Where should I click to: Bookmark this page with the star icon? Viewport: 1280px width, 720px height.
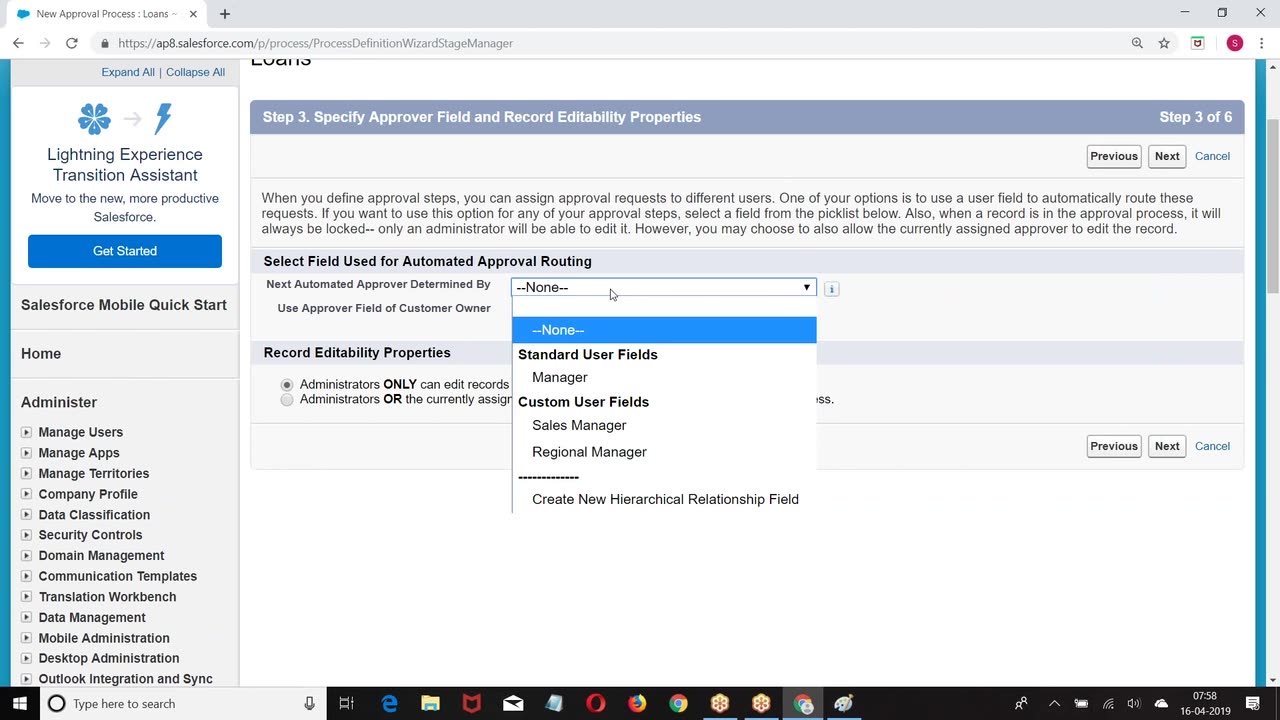(x=1164, y=43)
